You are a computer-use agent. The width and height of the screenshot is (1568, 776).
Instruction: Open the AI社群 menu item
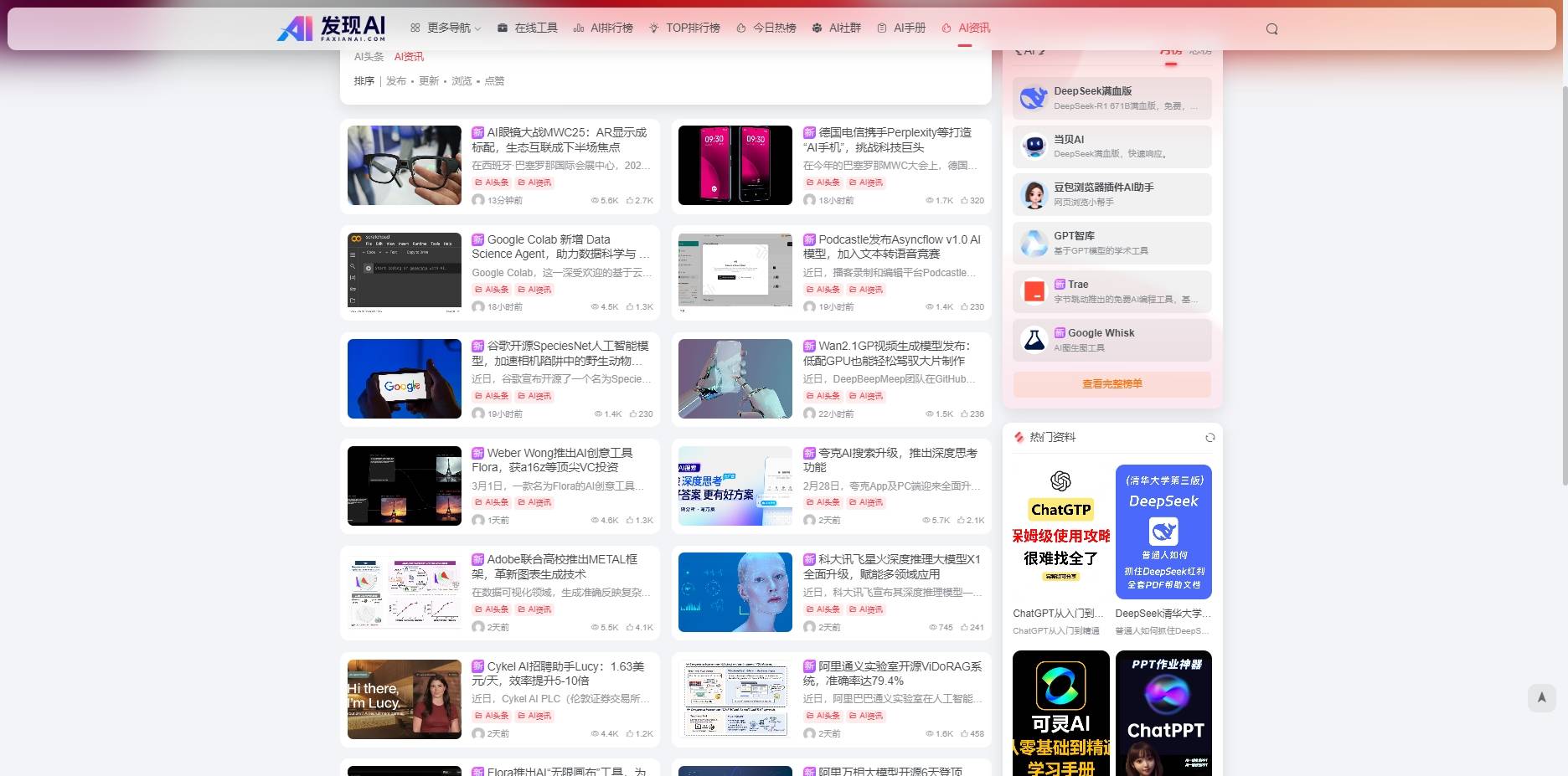point(836,28)
